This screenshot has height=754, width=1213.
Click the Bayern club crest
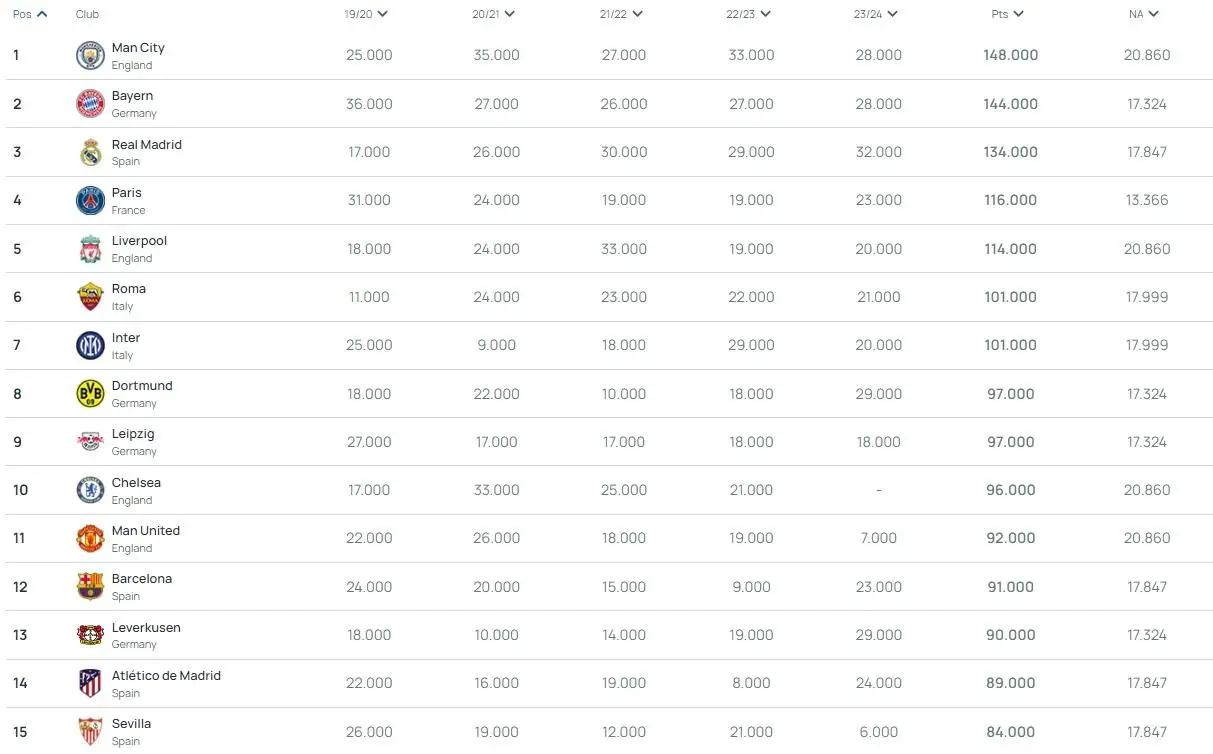click(90, 104)
